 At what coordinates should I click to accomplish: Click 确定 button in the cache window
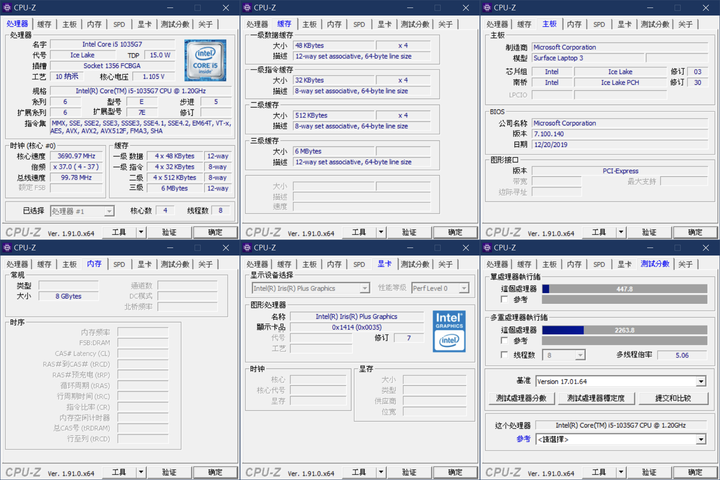455,232
